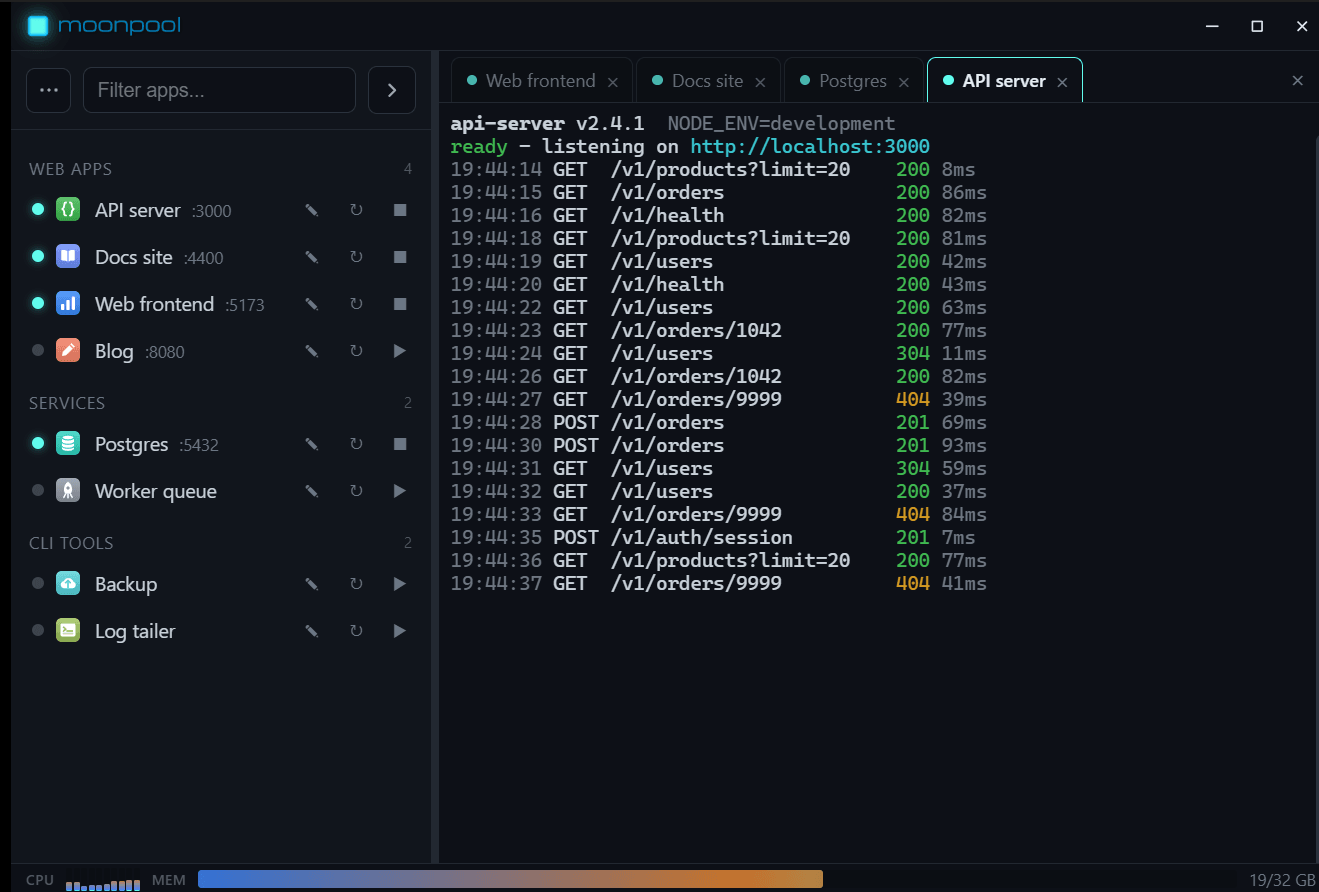
Task: Edit the Web frontend entry
Action: pyautogui.click(x=312, y=304)
